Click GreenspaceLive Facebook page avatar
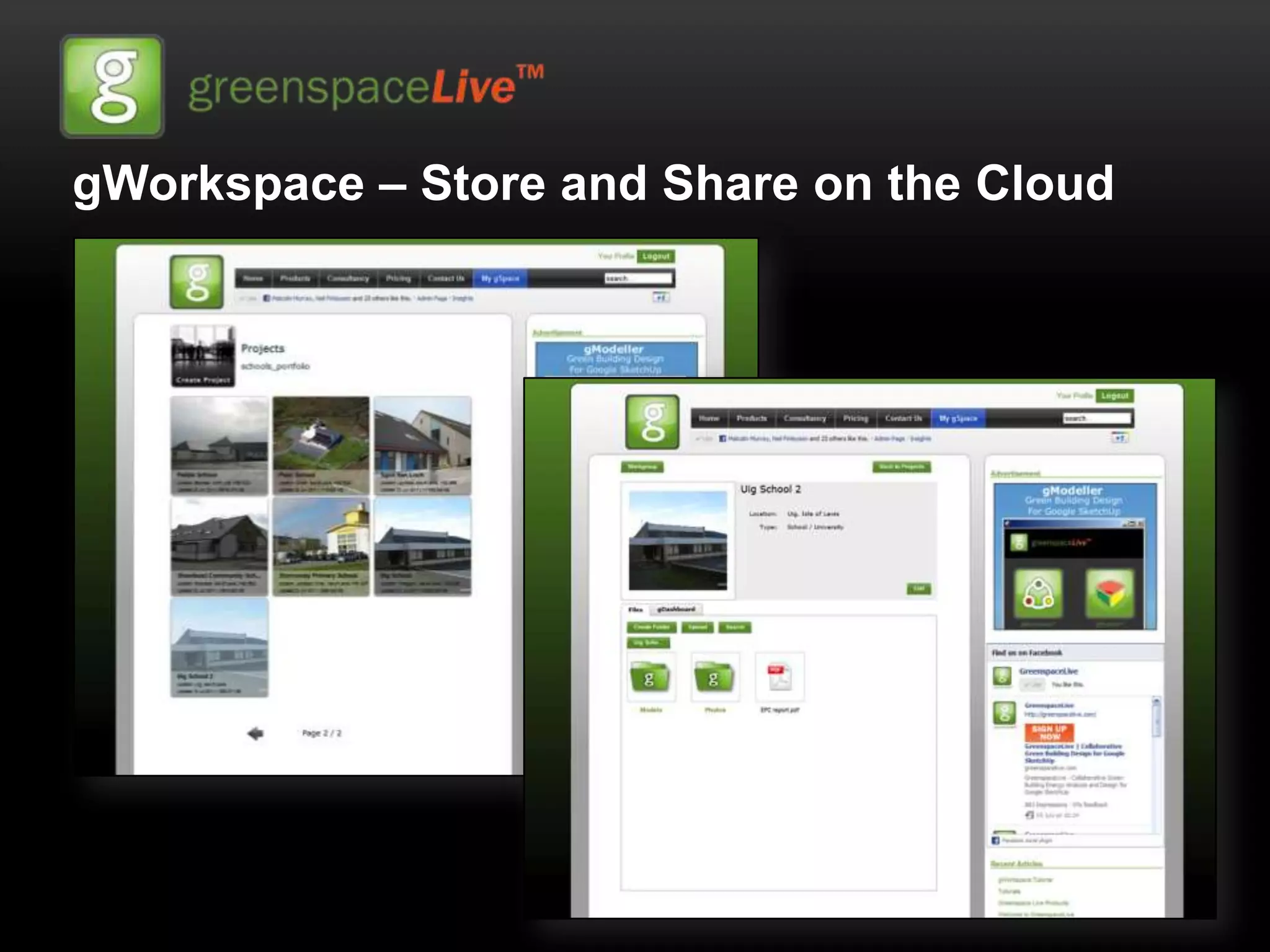This screenshot has height=952, width=1270. pyautogui.click(x=1002, y=677)
